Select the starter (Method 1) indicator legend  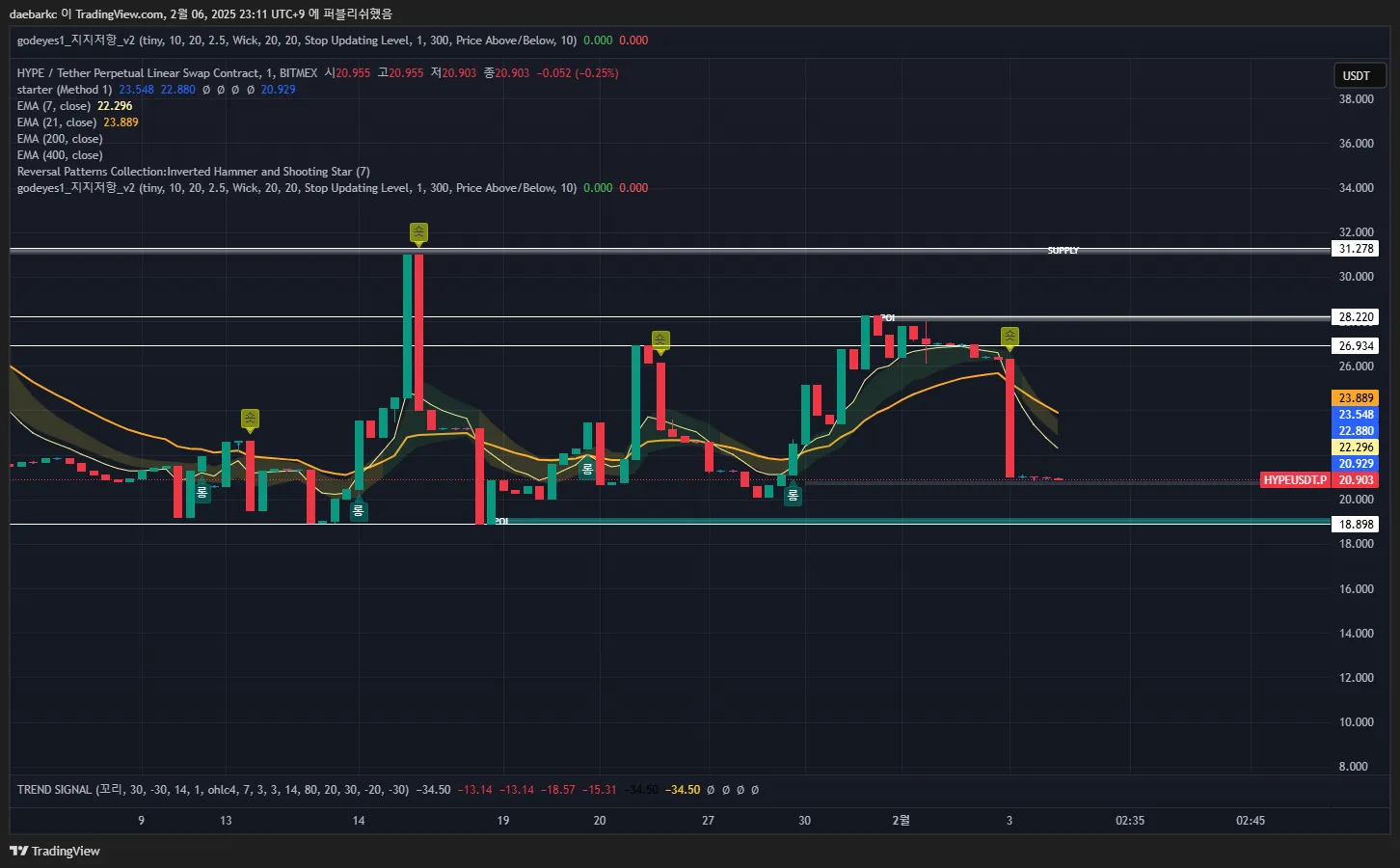(65, 90)
